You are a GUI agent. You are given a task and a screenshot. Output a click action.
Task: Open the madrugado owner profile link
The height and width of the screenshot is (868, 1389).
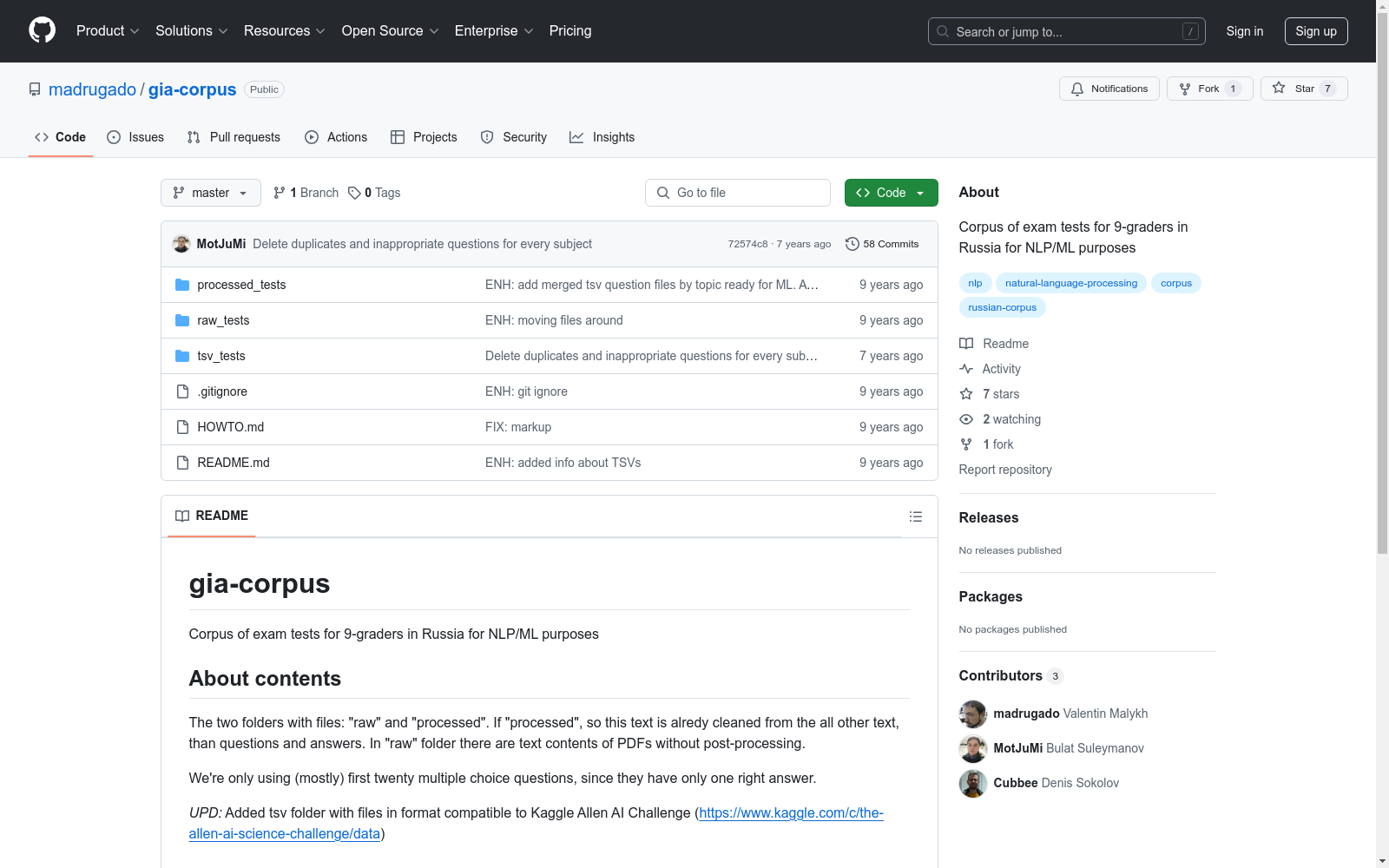coord(92,89)
